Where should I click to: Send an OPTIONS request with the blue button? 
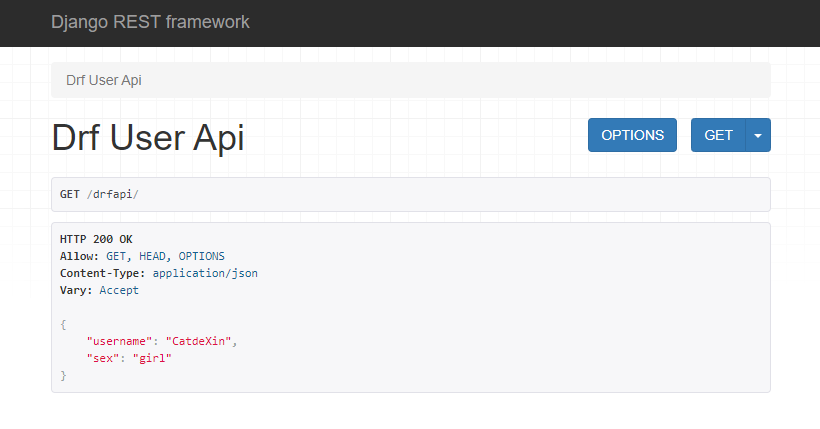(632, 135)
